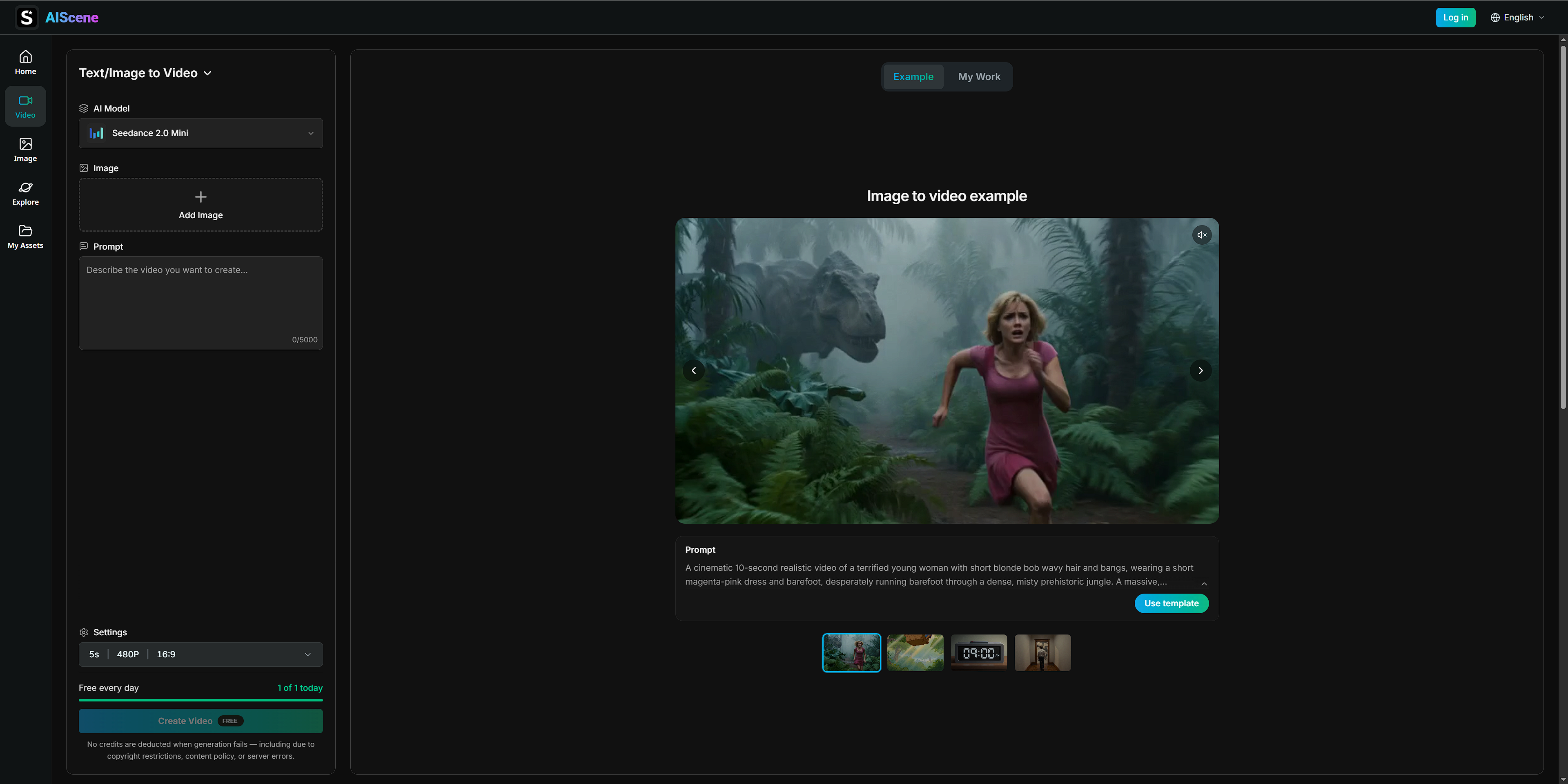Select the 09:00 clock example thumbnail
This screenshot has width=1568, height=784.
click(979, 653)
